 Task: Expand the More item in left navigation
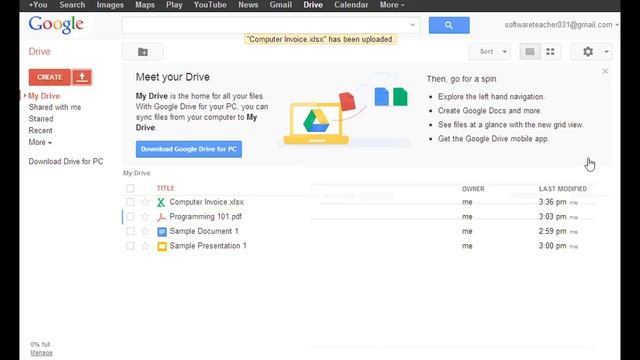point(40,142)
